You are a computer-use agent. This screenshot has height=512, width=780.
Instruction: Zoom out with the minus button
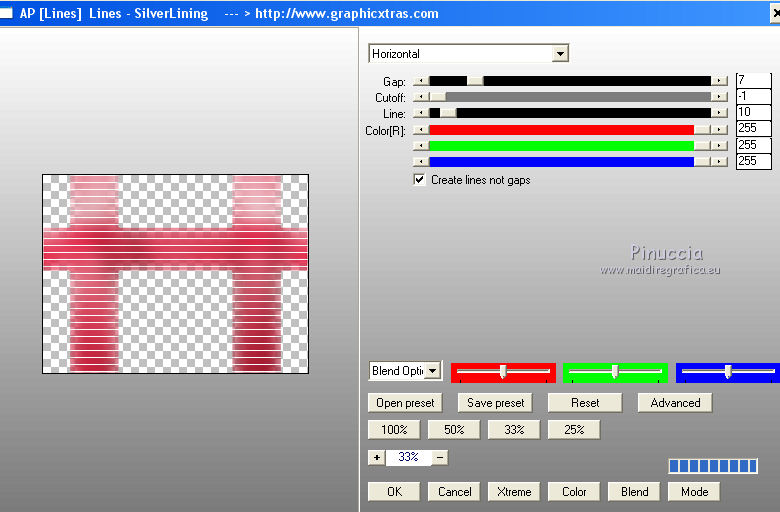(440, 457)
